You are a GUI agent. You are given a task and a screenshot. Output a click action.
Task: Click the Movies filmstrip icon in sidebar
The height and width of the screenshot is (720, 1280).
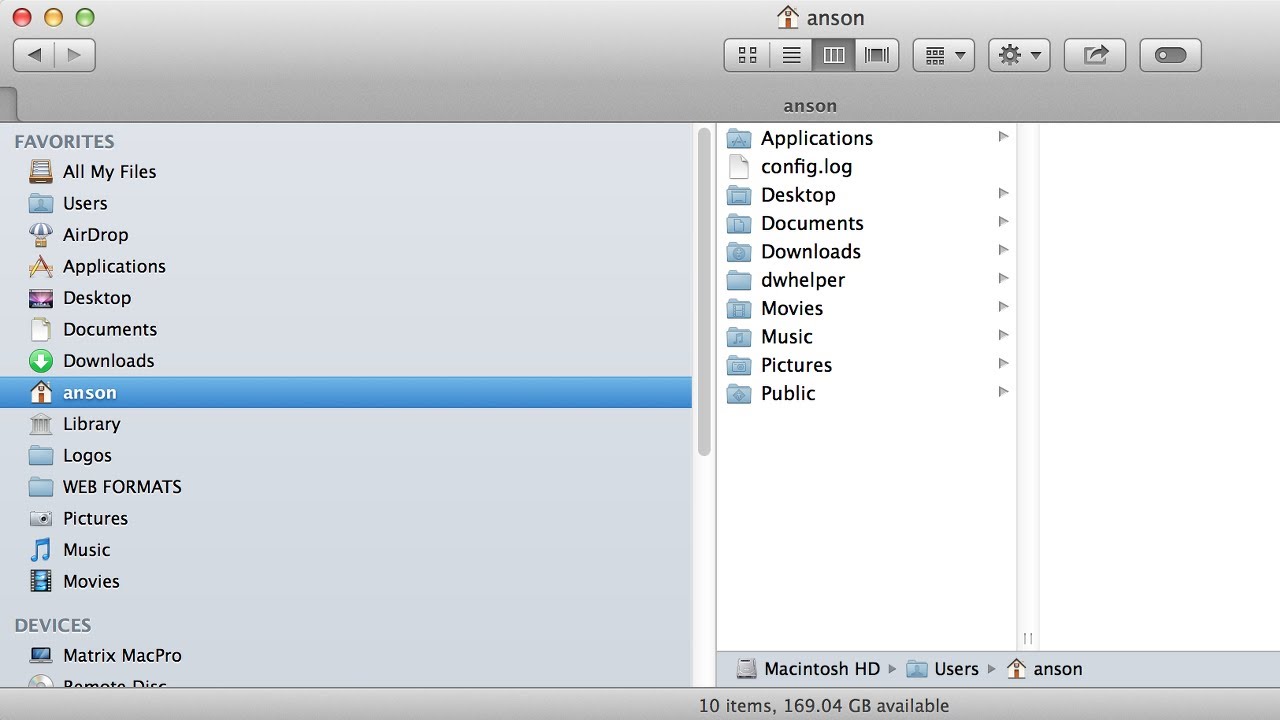coord(41,581)
